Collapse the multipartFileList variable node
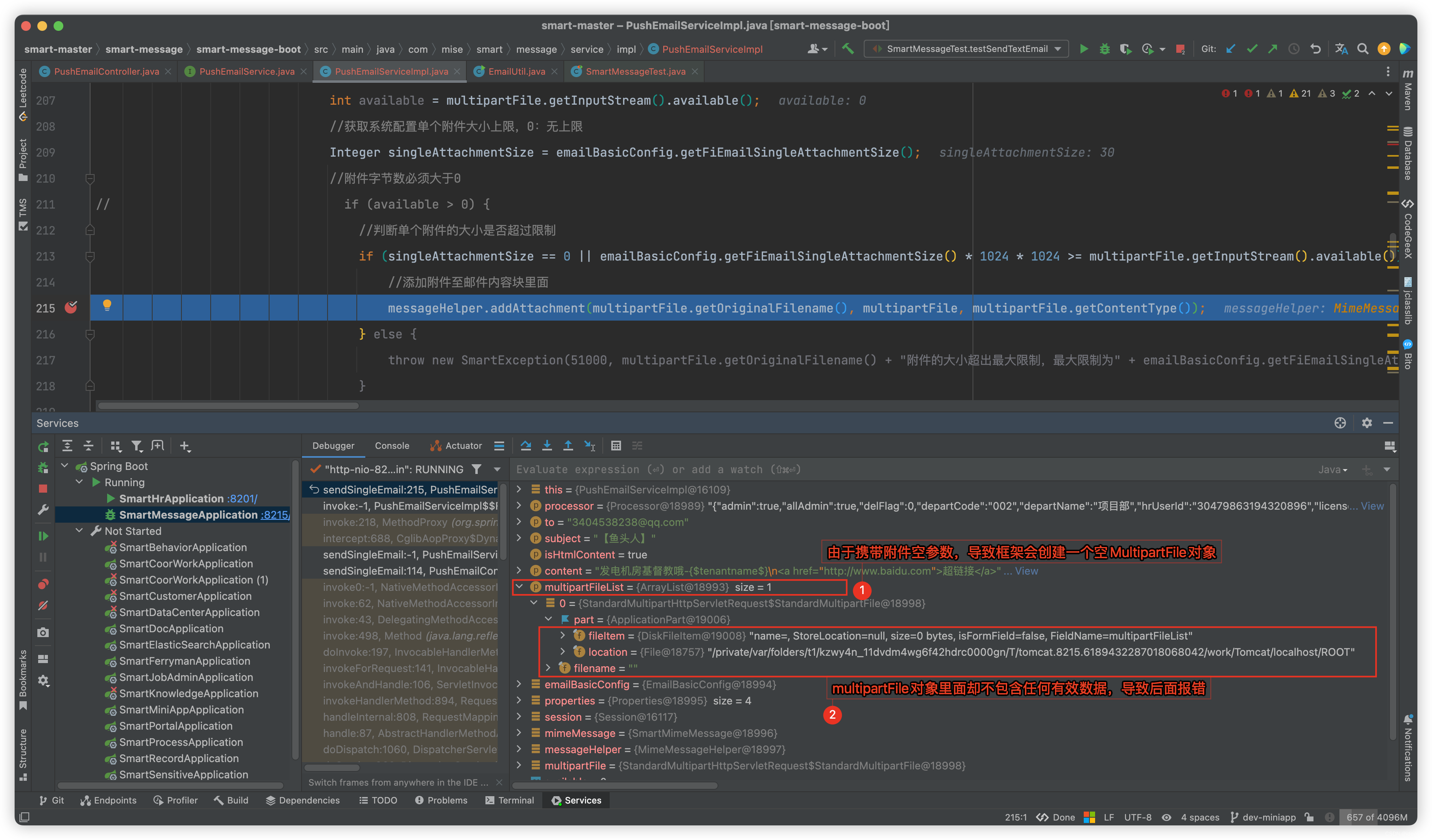Image resolution: width=1432 pixels, height=840 pixels. 519,587
